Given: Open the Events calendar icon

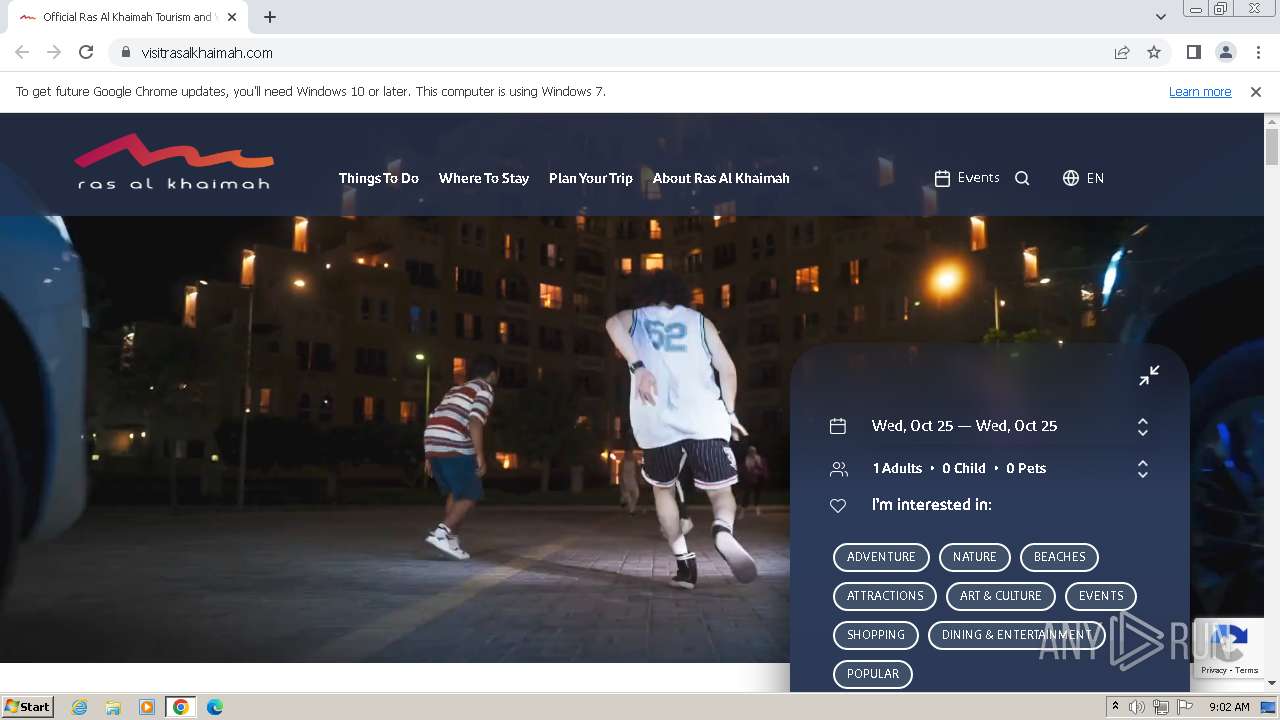Looking at the screenshot, I should coord(942,178).
